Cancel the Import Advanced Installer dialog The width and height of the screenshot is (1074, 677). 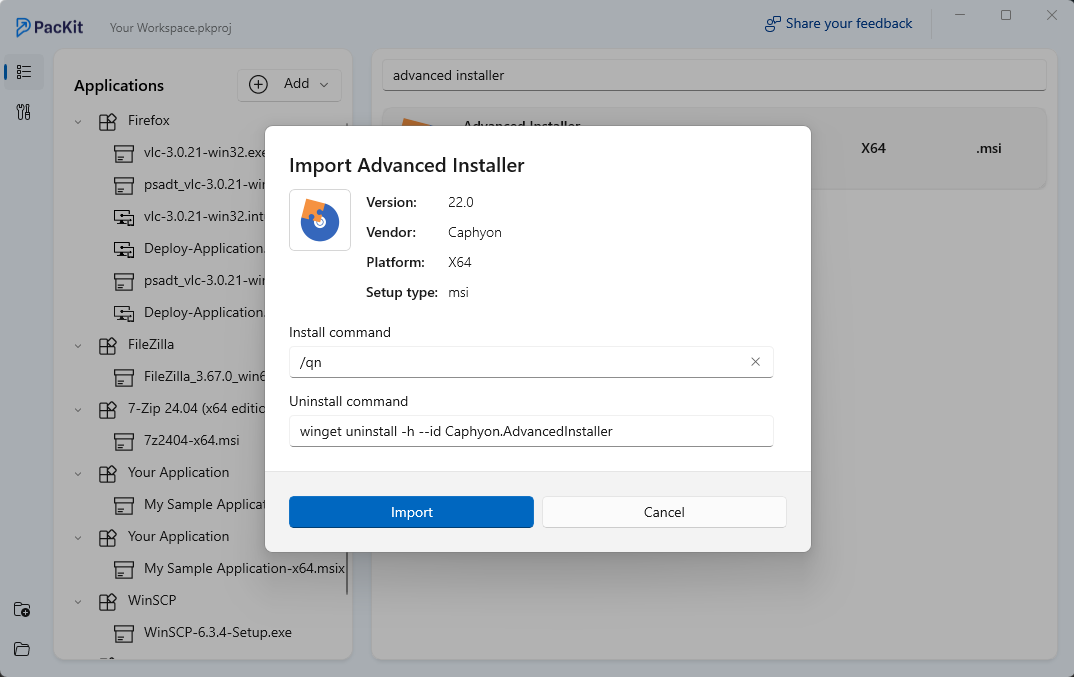pyautogui.click(x=664, y=512)
